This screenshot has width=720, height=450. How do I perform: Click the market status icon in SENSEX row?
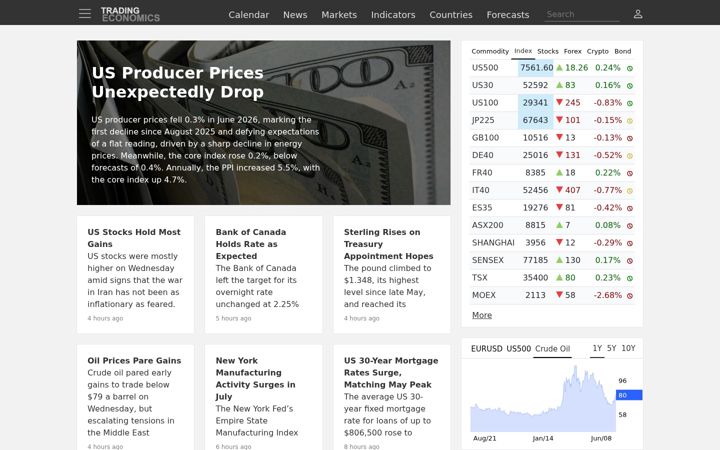[x=630, y=261]
